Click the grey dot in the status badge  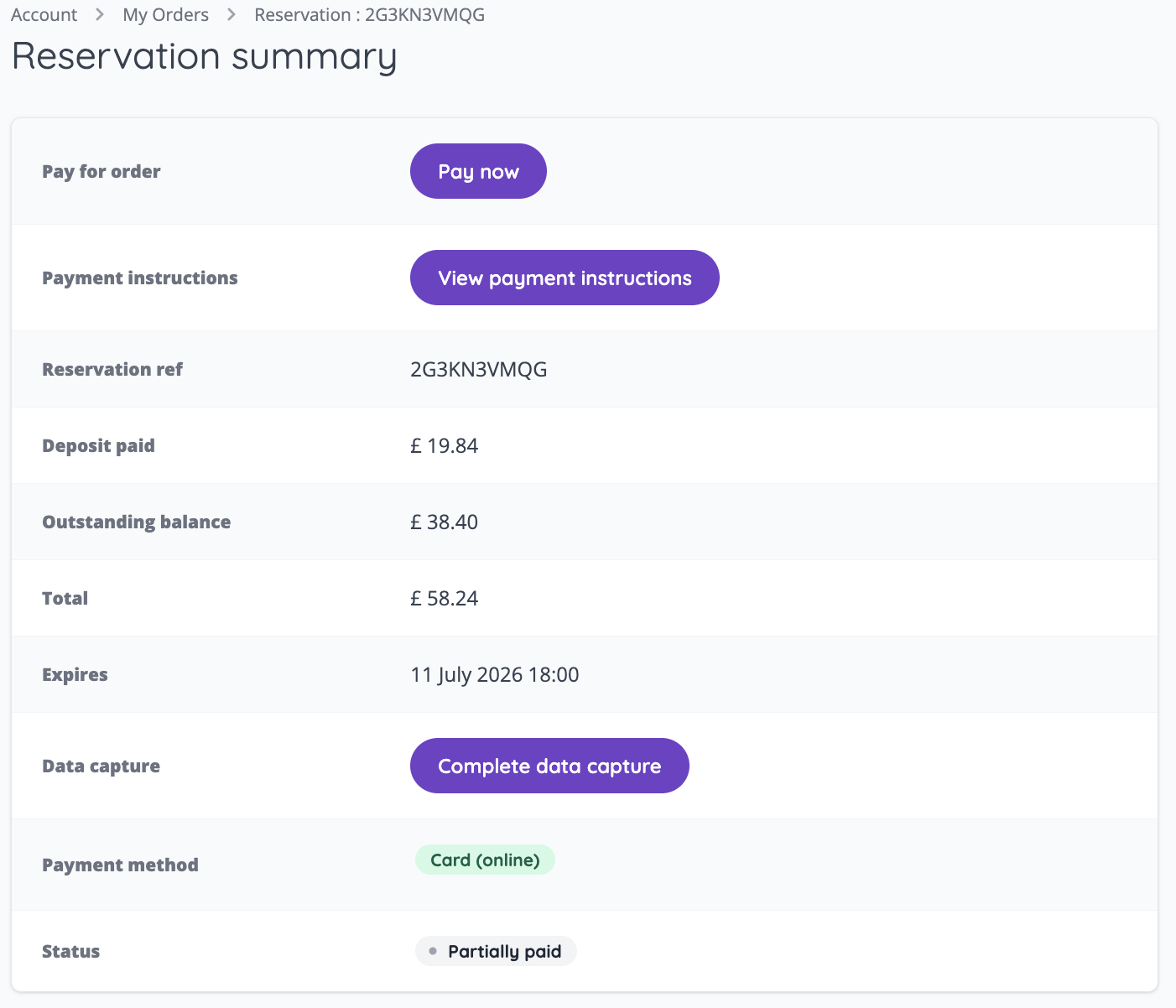(x=433, y=951)
